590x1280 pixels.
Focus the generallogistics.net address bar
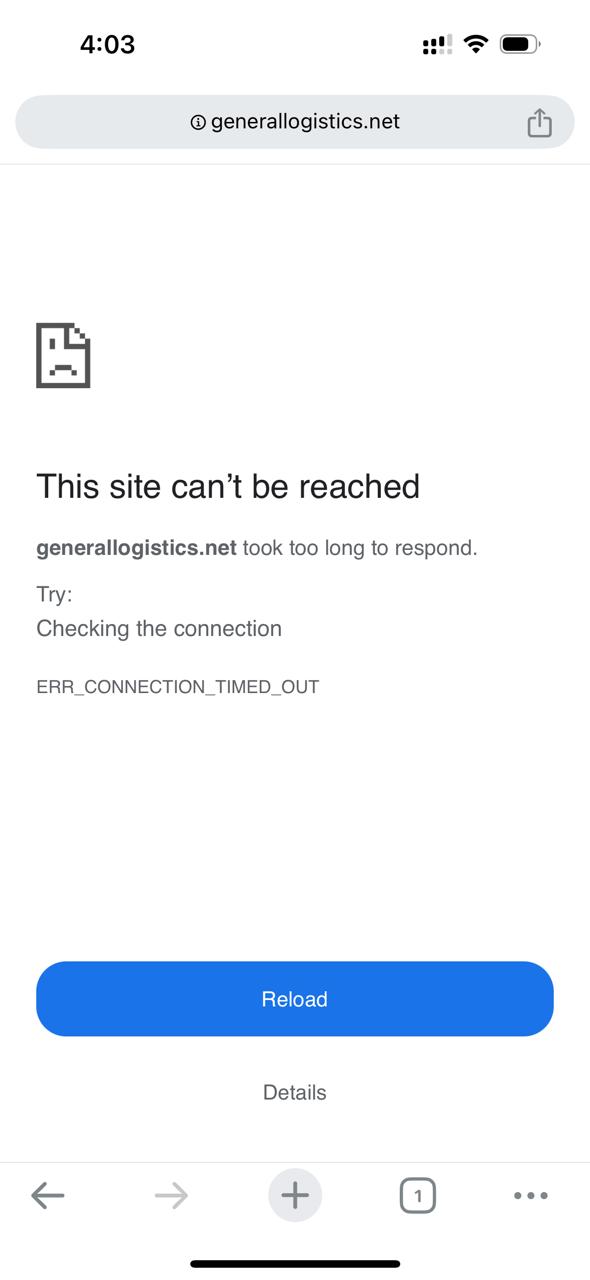295,122
